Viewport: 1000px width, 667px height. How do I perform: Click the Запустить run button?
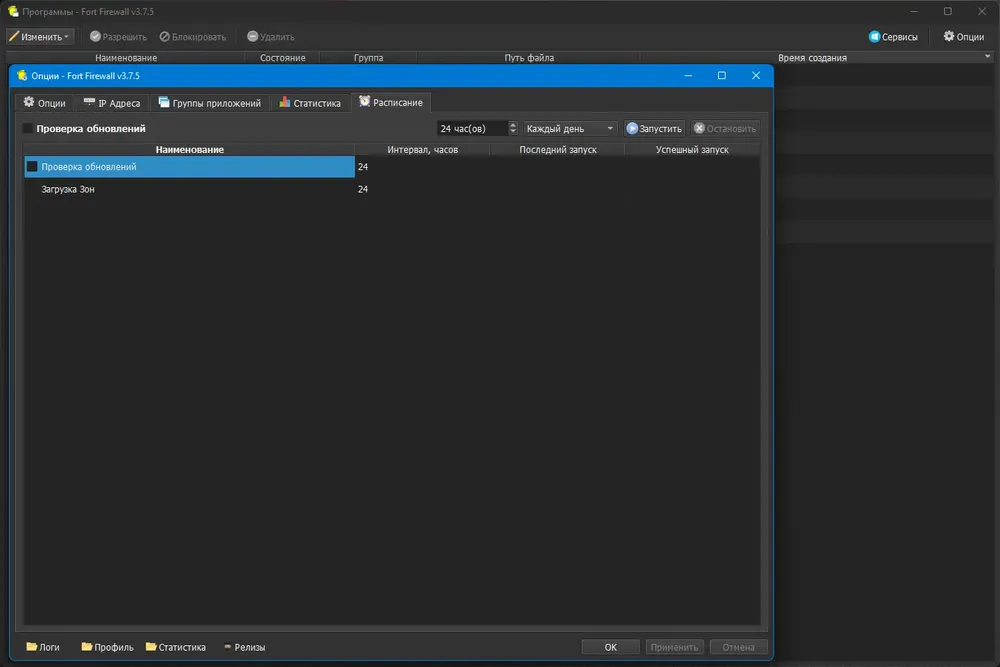pyautogui.click(x=654, y=128)
